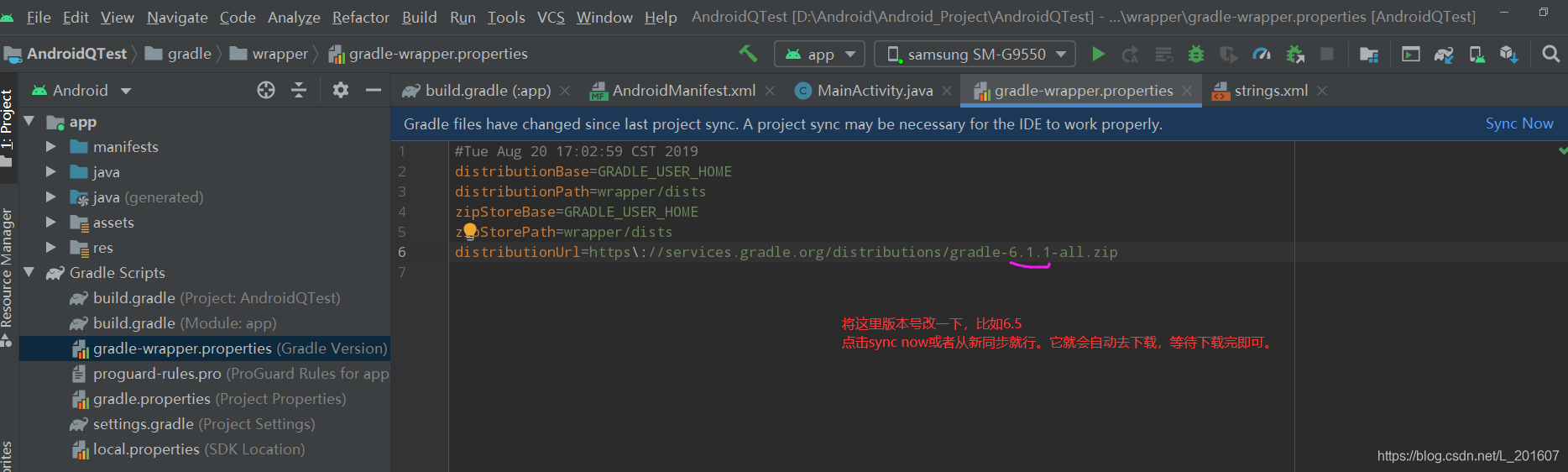Click Apply Changes and Restart Activity icon
The image size is (1568, 472).
click(1131, 55)
